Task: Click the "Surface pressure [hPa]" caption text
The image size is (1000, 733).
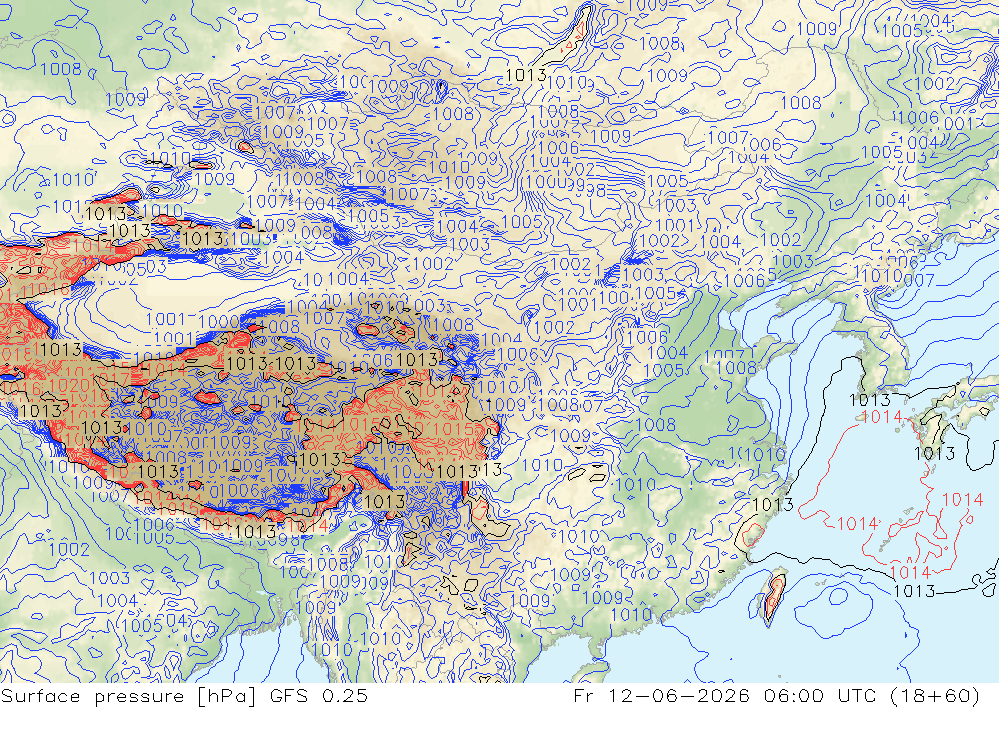Action: click(x=128, y=696)
